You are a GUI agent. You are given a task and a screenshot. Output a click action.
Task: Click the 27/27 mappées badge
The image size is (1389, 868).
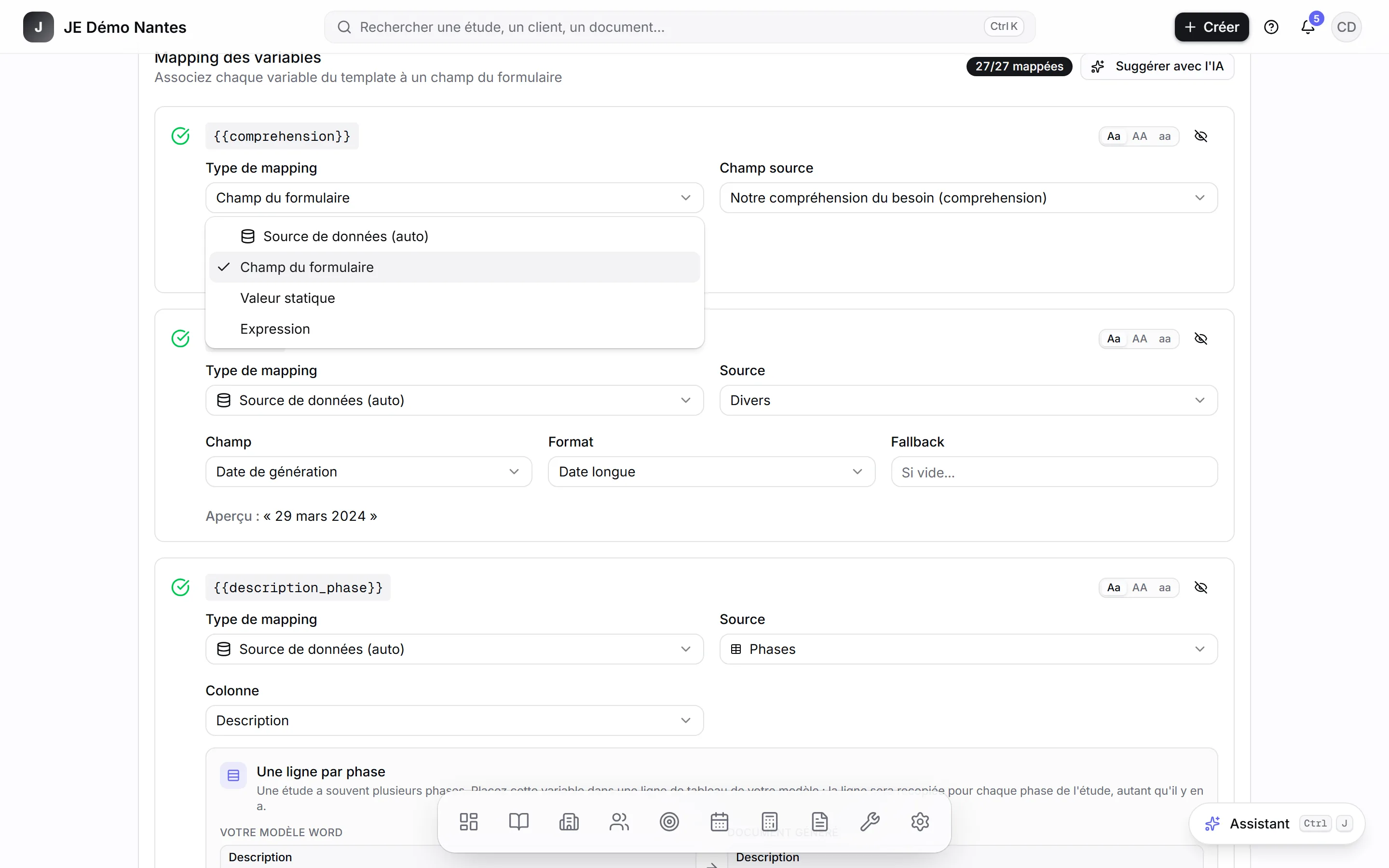point(1020,67)
